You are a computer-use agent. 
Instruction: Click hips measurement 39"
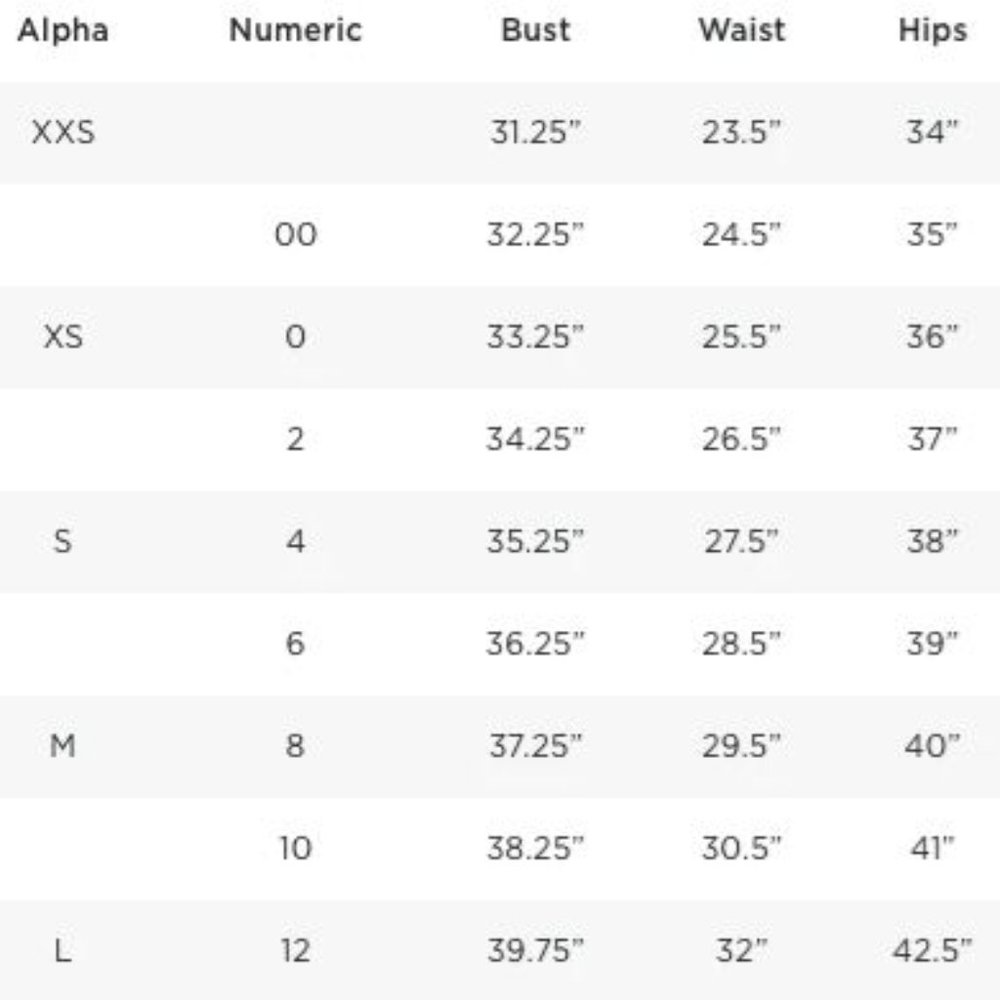[x=932, y=643]
